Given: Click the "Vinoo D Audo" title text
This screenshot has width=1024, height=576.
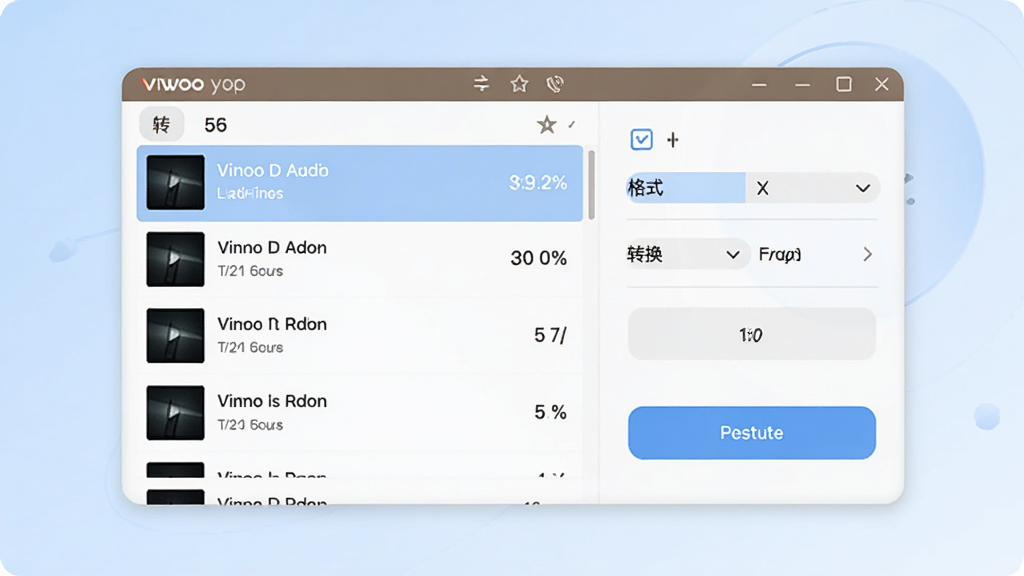Looking at the screenshot, I should click(x=272, y=170).
